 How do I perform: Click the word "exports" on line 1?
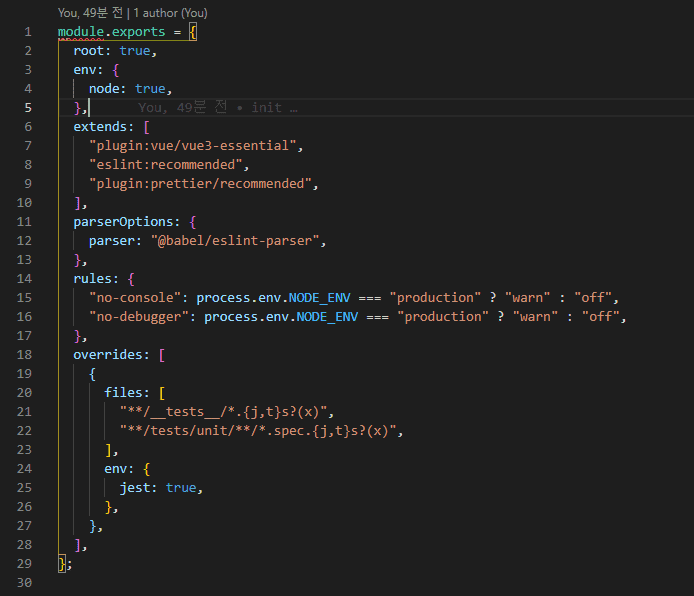click(x=139, y=32)
